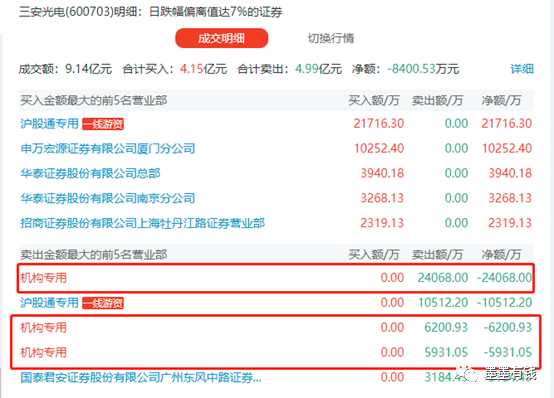
Task: Select the 成交明细 tab
Action: (x=222, y=38)
